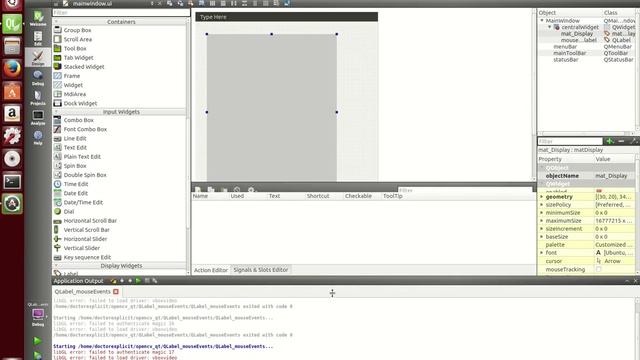
Task: Select the Combo Box input widget
Action: (78, 120)
